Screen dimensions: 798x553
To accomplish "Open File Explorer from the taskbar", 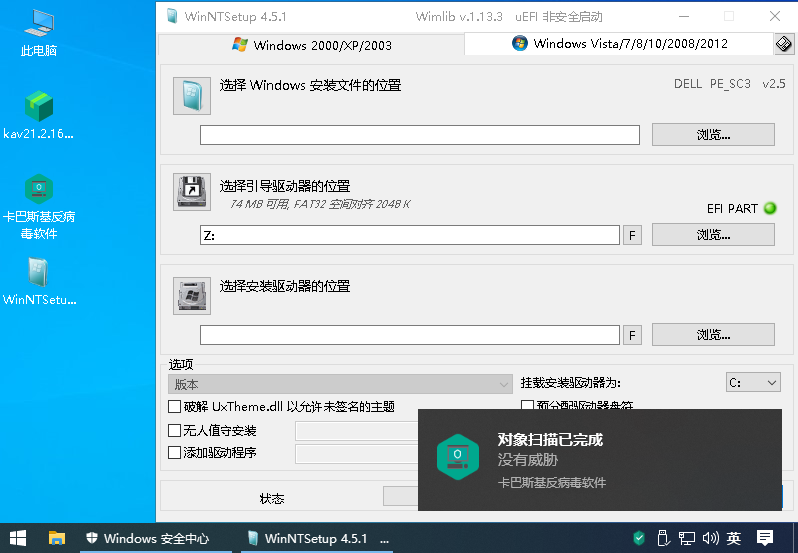I will (x=56, y=538).
